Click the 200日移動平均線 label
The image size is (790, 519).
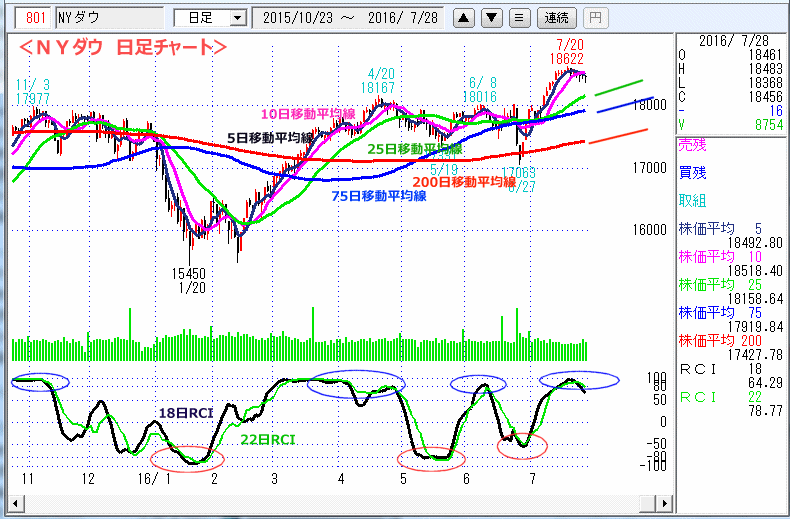(x=464, y=182)
